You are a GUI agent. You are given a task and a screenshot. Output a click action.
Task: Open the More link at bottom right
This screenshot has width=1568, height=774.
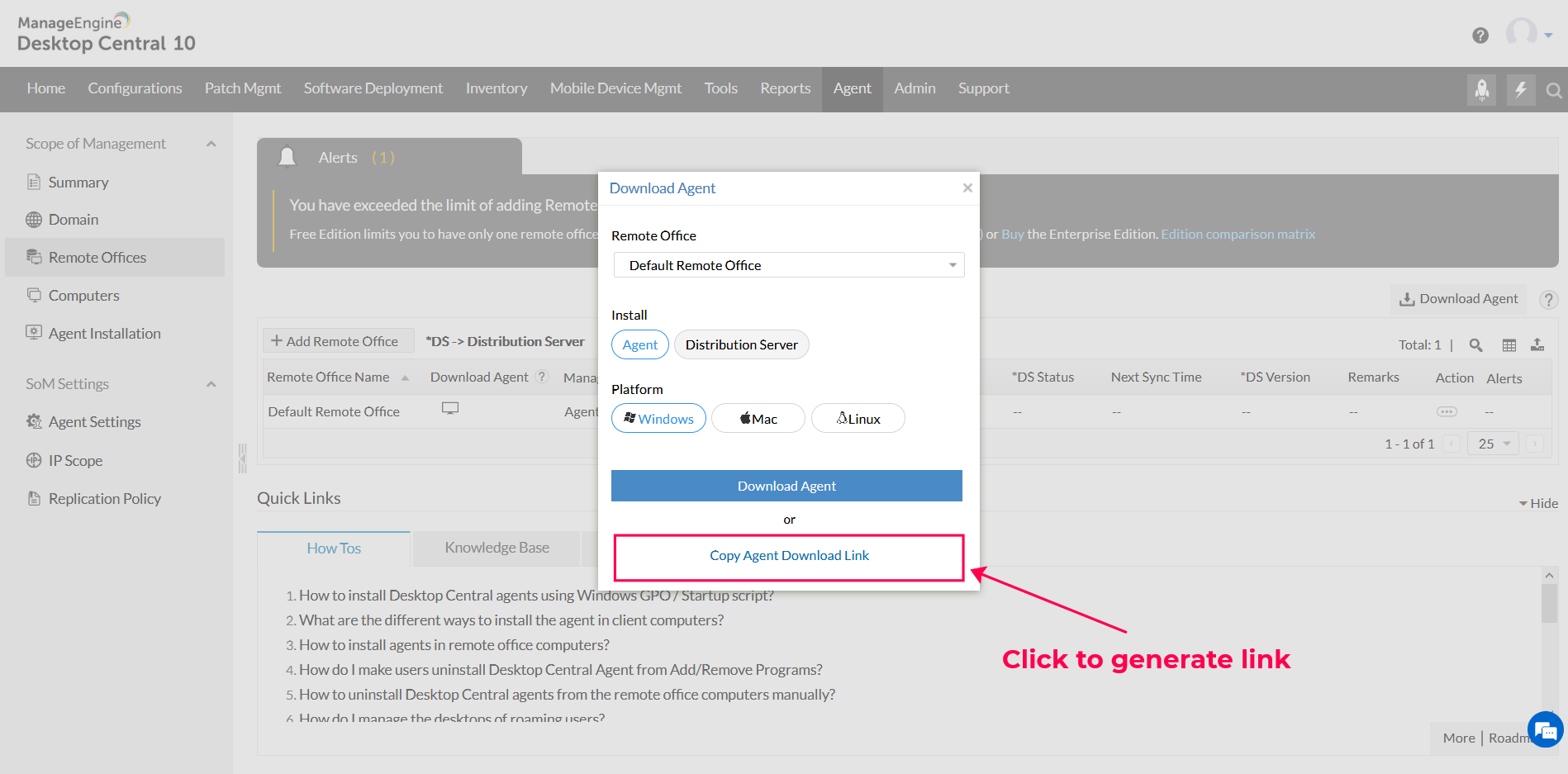pos(1459,738)
